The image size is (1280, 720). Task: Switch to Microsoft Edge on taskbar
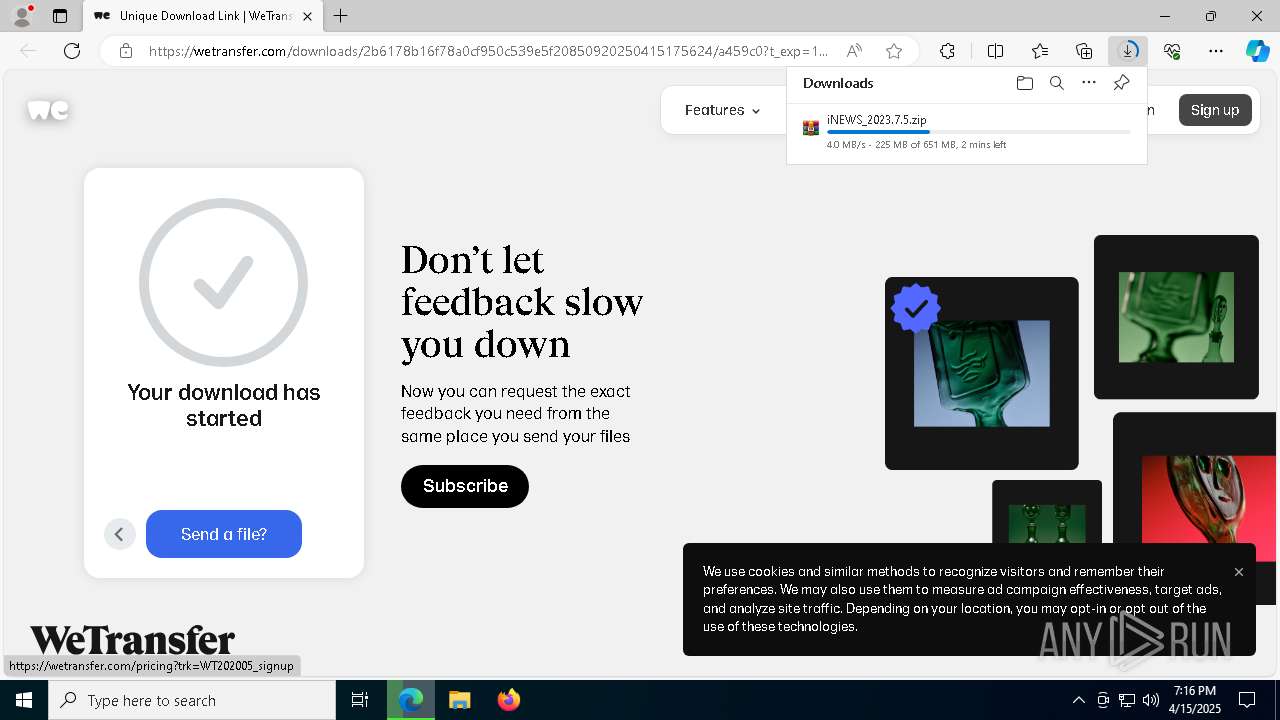[x=411, y=700]
